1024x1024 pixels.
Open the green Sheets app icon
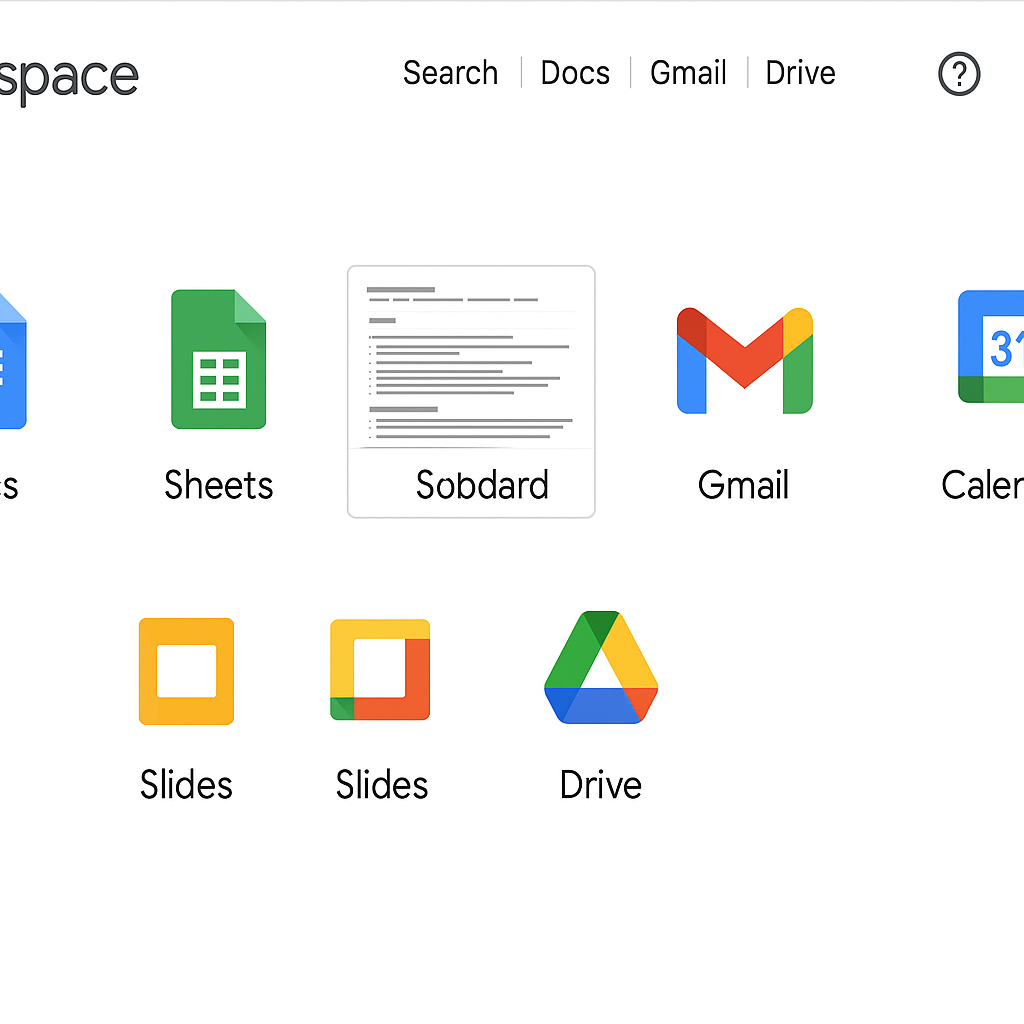point(218,359)
